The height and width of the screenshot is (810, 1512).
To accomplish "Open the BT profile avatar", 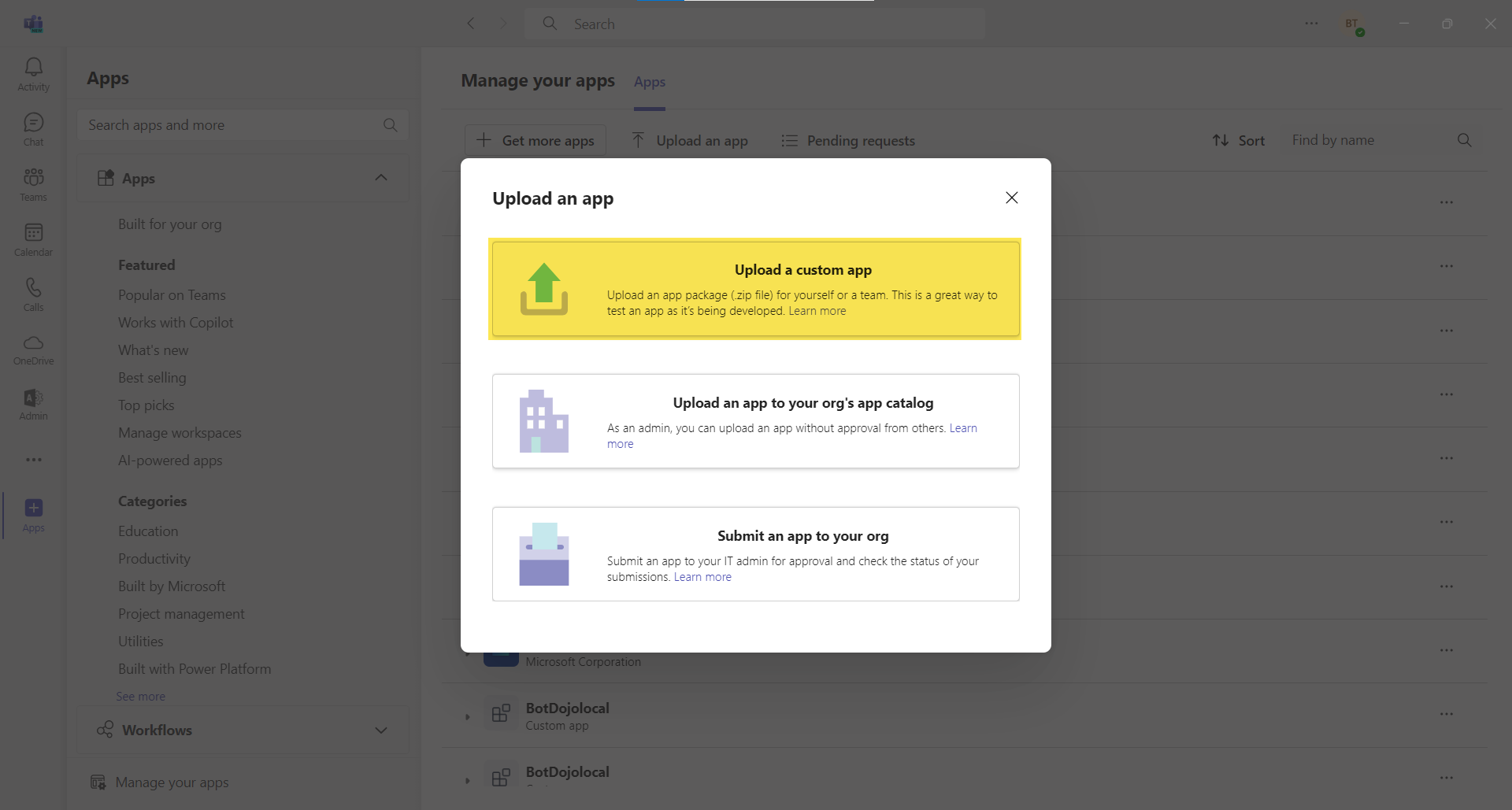I will coord(1353,24).
